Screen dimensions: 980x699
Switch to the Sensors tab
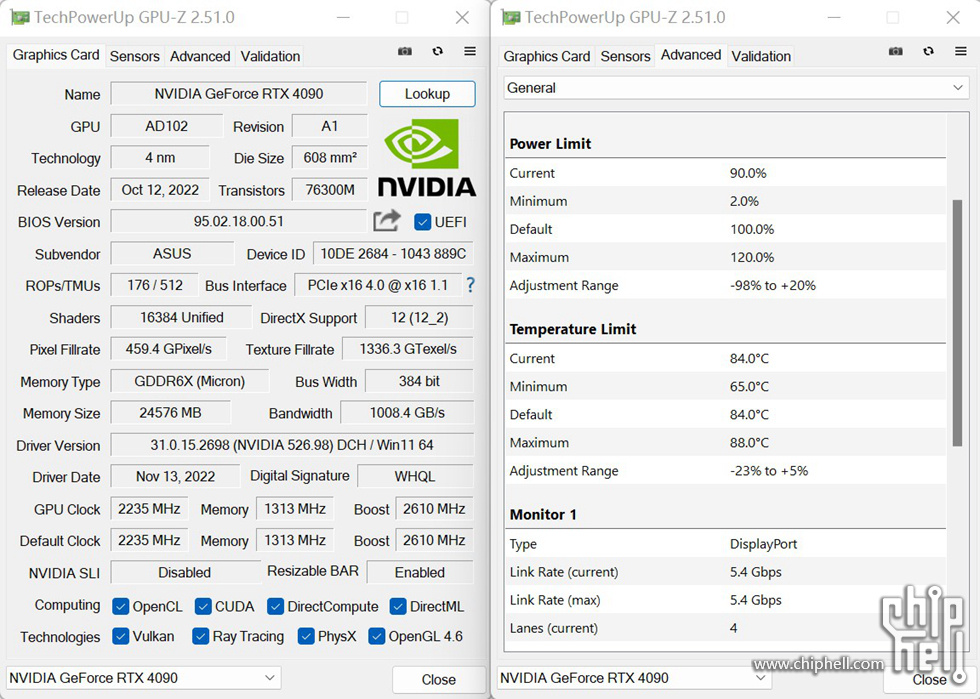[135, 56]
